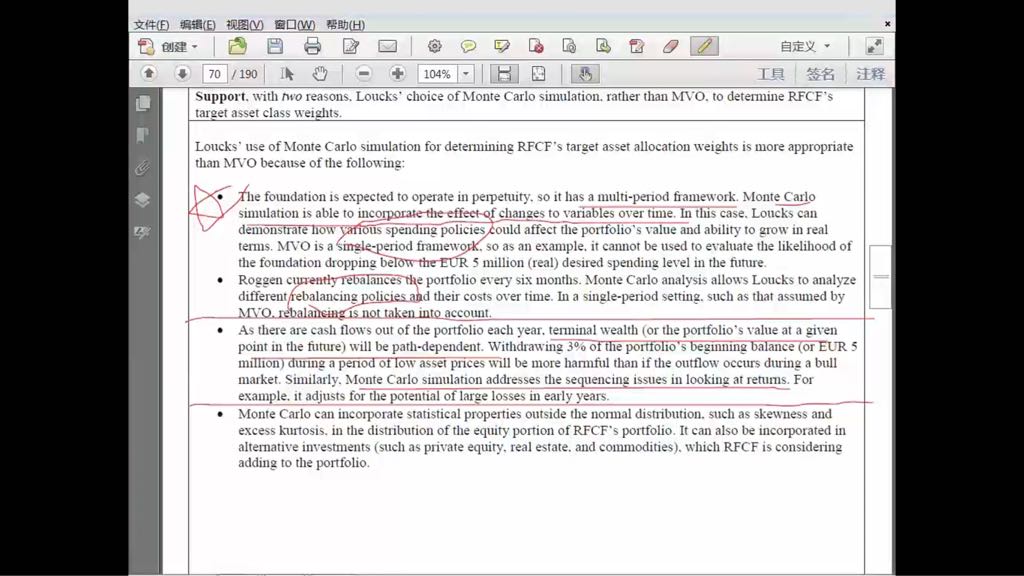Click the page number input field
The image size is (1024, 576).
(x=214, y=74)
